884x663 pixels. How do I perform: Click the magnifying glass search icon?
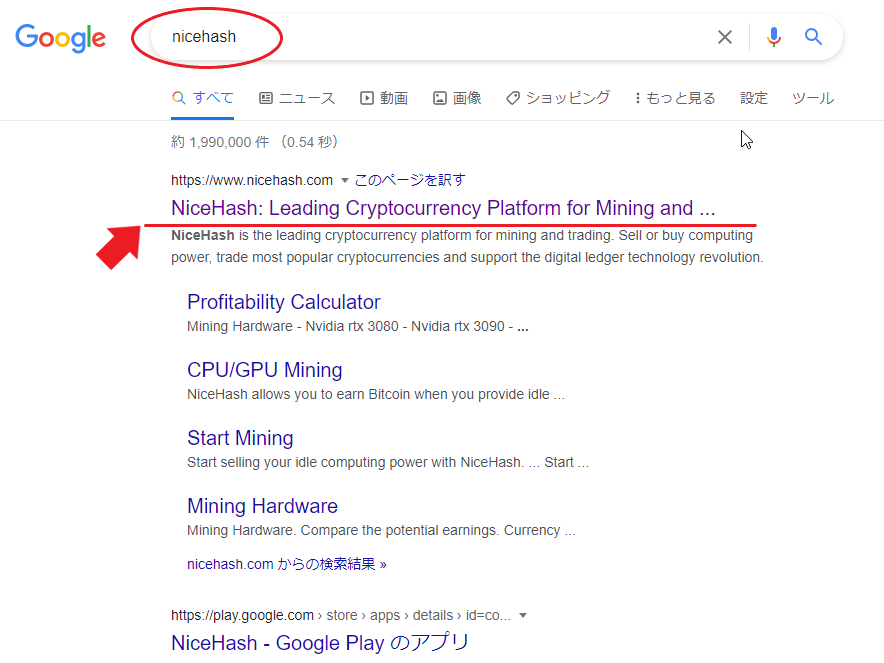[x=813, y=36]
